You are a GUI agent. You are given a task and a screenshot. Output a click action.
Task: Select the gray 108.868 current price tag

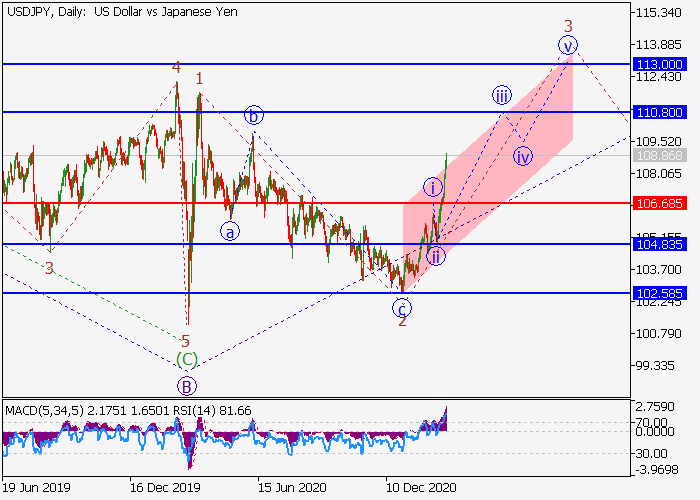(659, 155)
